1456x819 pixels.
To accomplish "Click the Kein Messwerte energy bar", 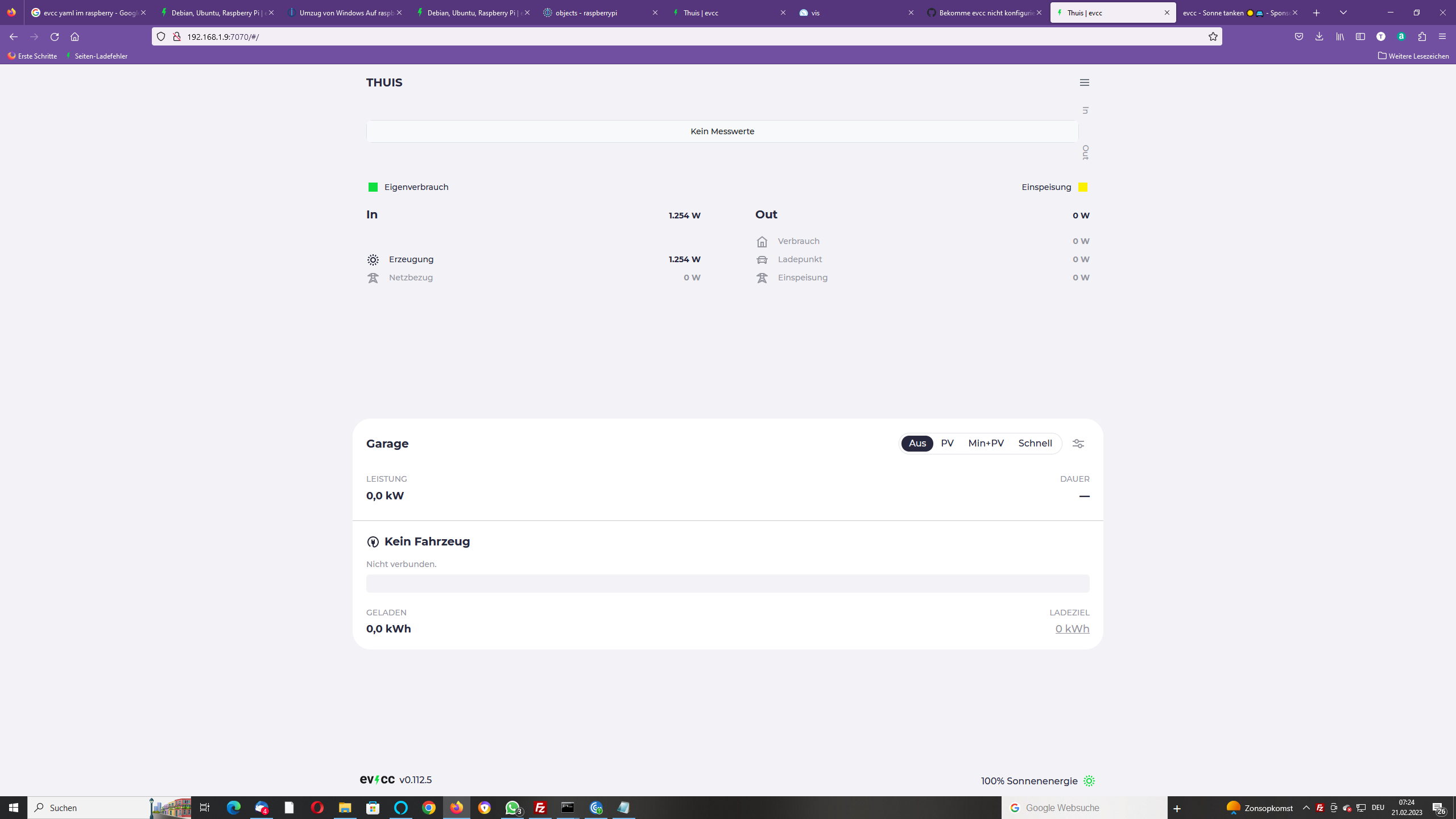I will (722, 131).
